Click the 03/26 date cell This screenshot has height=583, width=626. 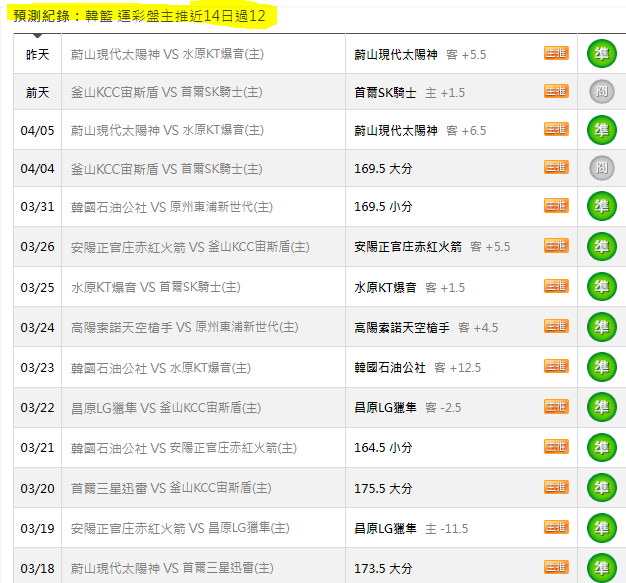point(38,247)
